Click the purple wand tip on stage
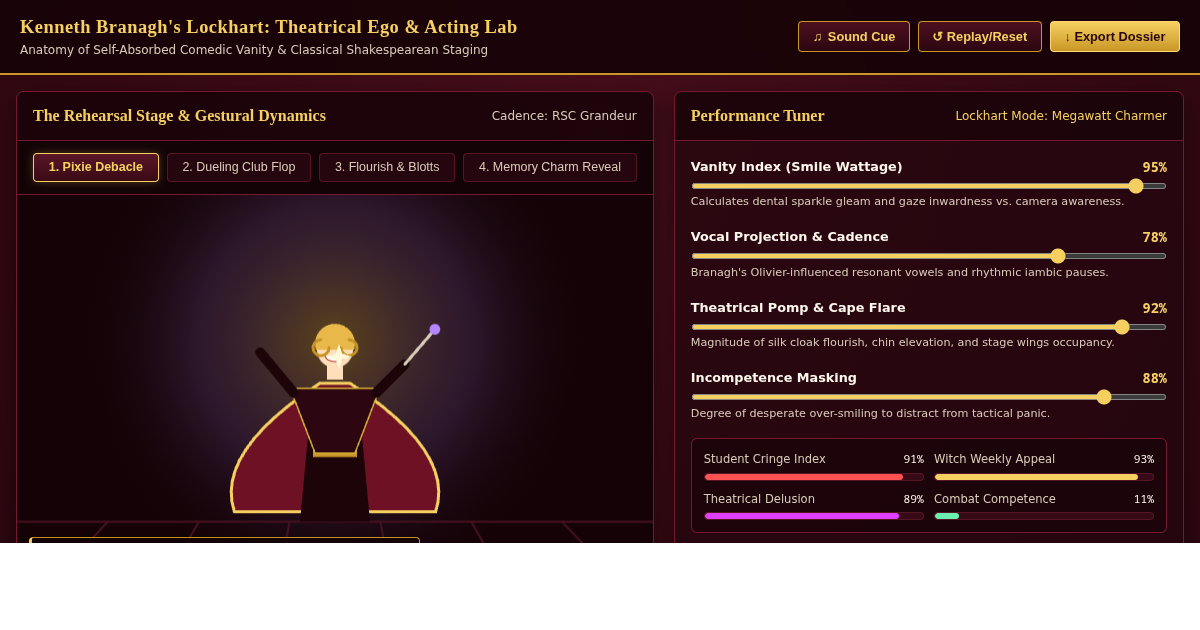Viewport: 1200px width, 630px height. tap(435, 329)
